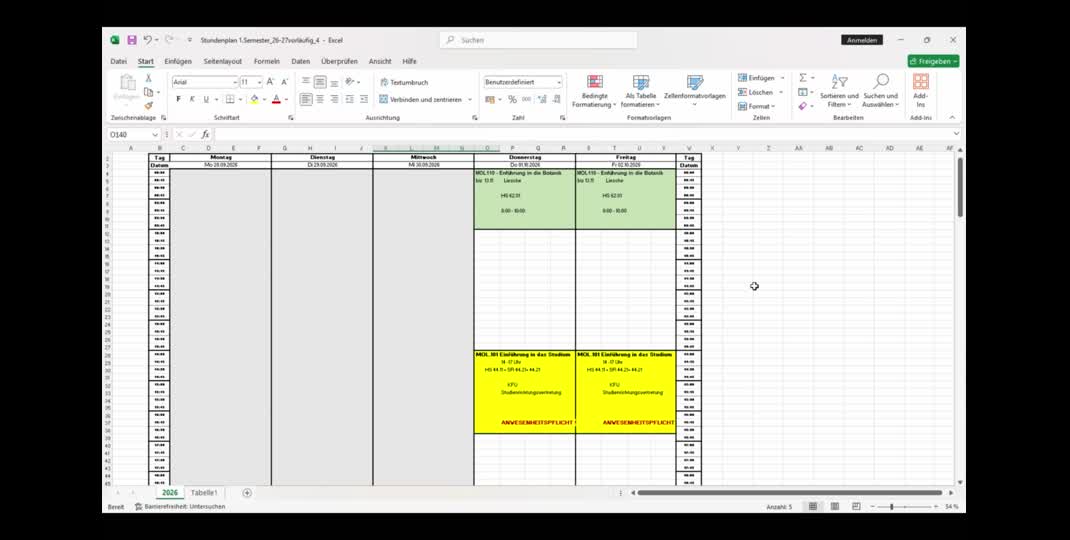Collapse the ribbon with chevron arrow
Screen dimensions: 1070x540
(952, 117)
